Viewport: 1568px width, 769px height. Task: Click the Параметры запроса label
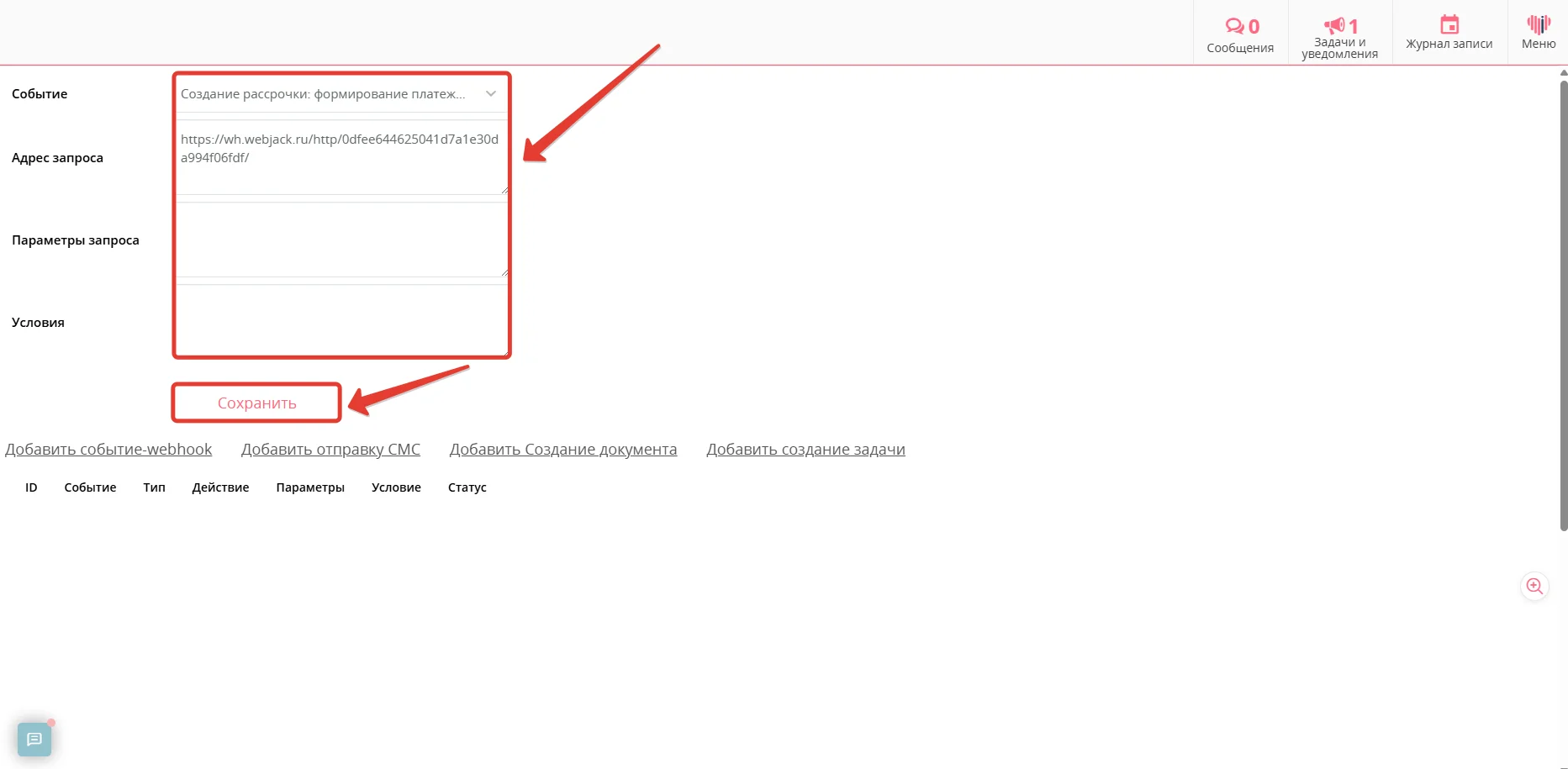tap(76, 240)
